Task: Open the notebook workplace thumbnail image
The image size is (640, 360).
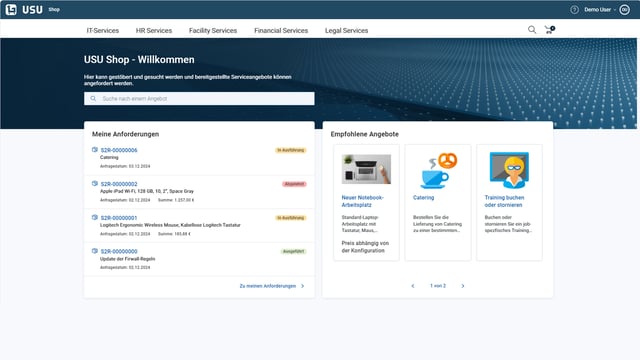Action: [366, 169]
